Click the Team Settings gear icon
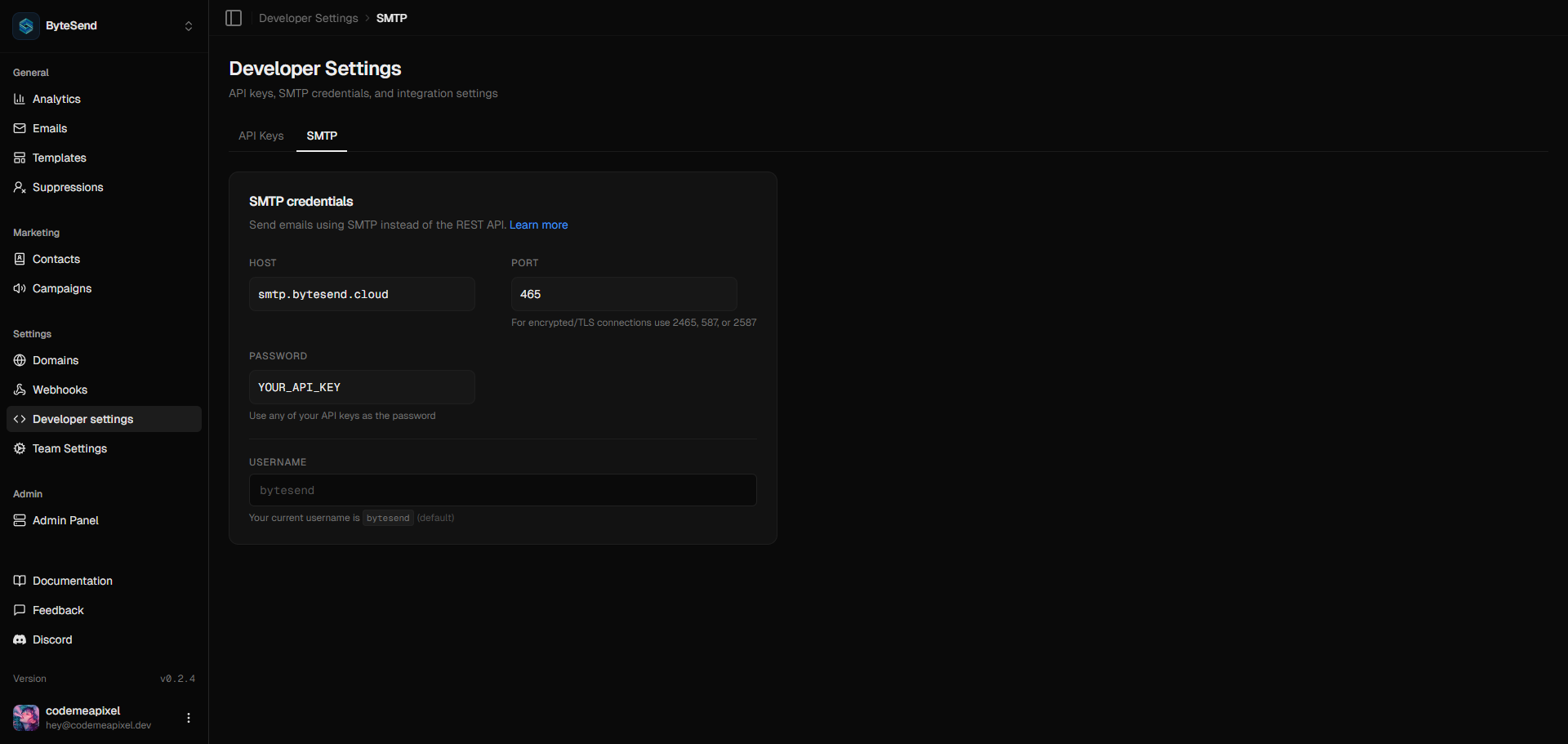The image size is (1568, 744). click(x=20, y=448)
